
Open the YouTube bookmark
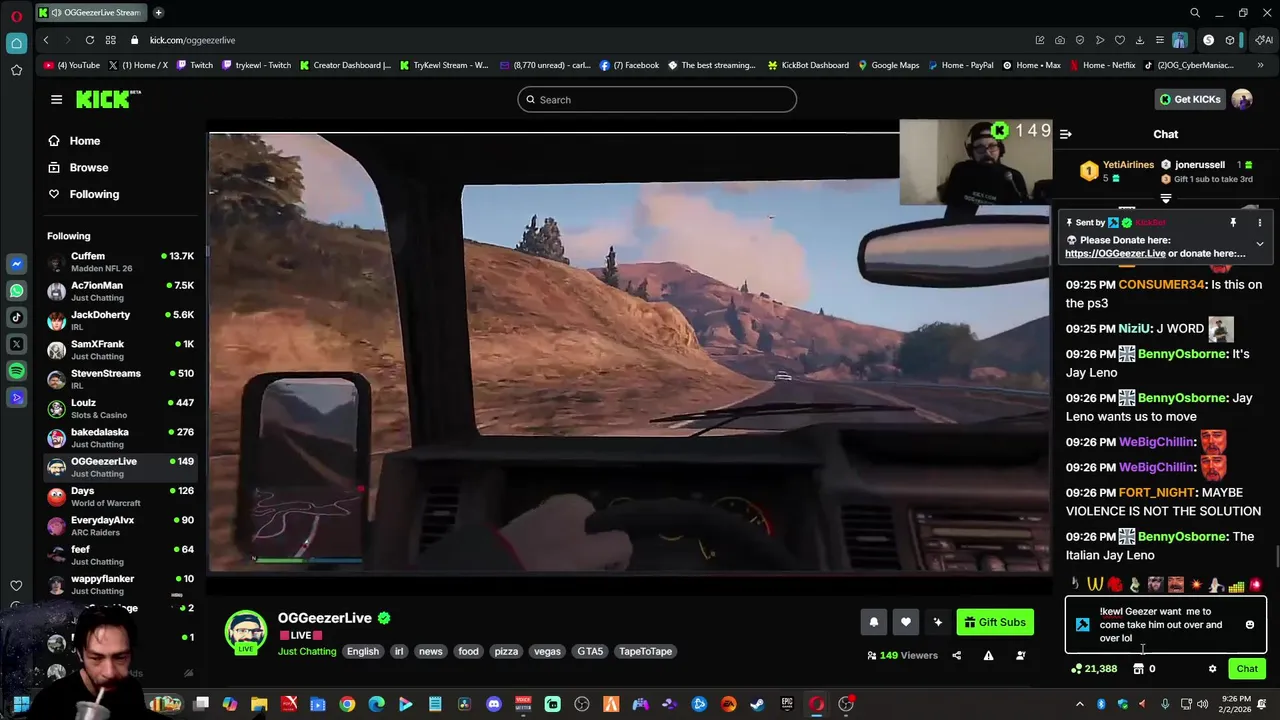[x=72, y=65]
